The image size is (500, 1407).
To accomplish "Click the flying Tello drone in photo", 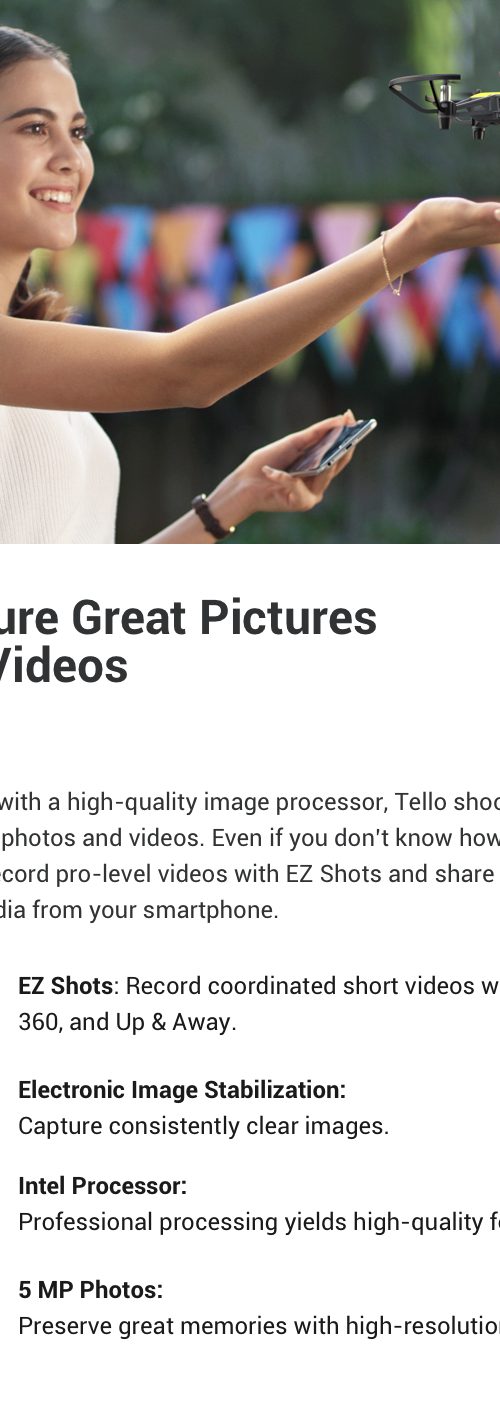I will click(445, 98).
